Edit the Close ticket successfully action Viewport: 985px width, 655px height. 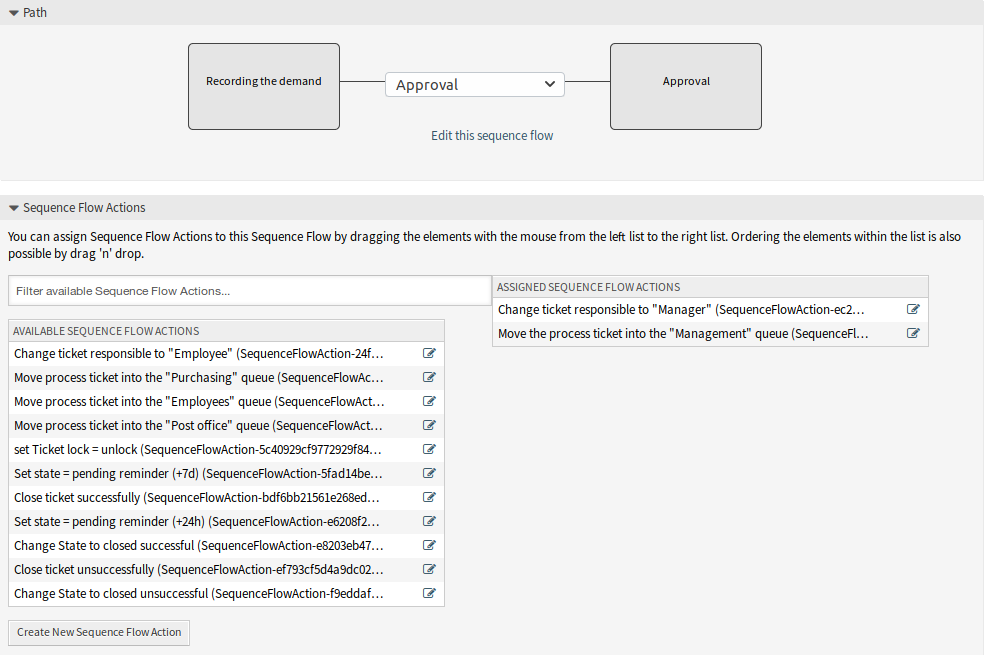[429, 497]
